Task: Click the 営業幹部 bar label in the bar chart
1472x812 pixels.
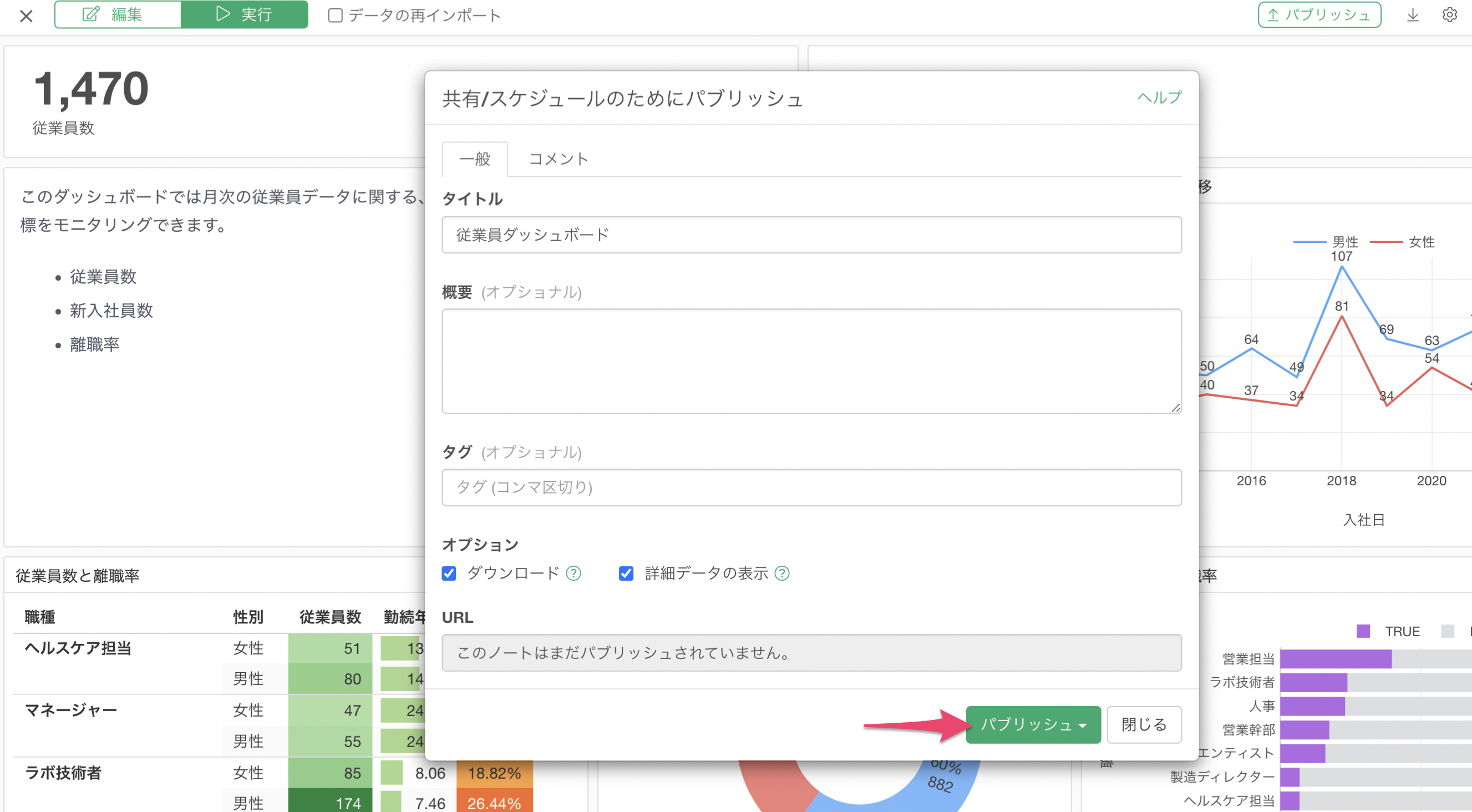Action: pyautogui.click(x=1248, y=730)
